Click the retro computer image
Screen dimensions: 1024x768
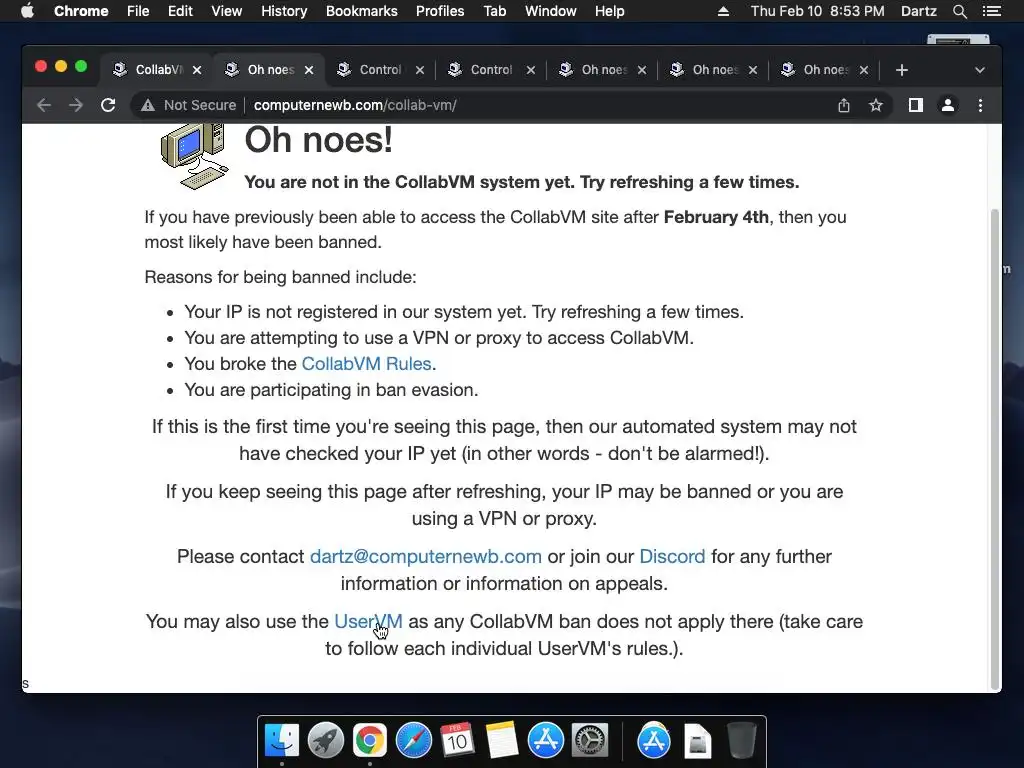[x=195, y=157]
